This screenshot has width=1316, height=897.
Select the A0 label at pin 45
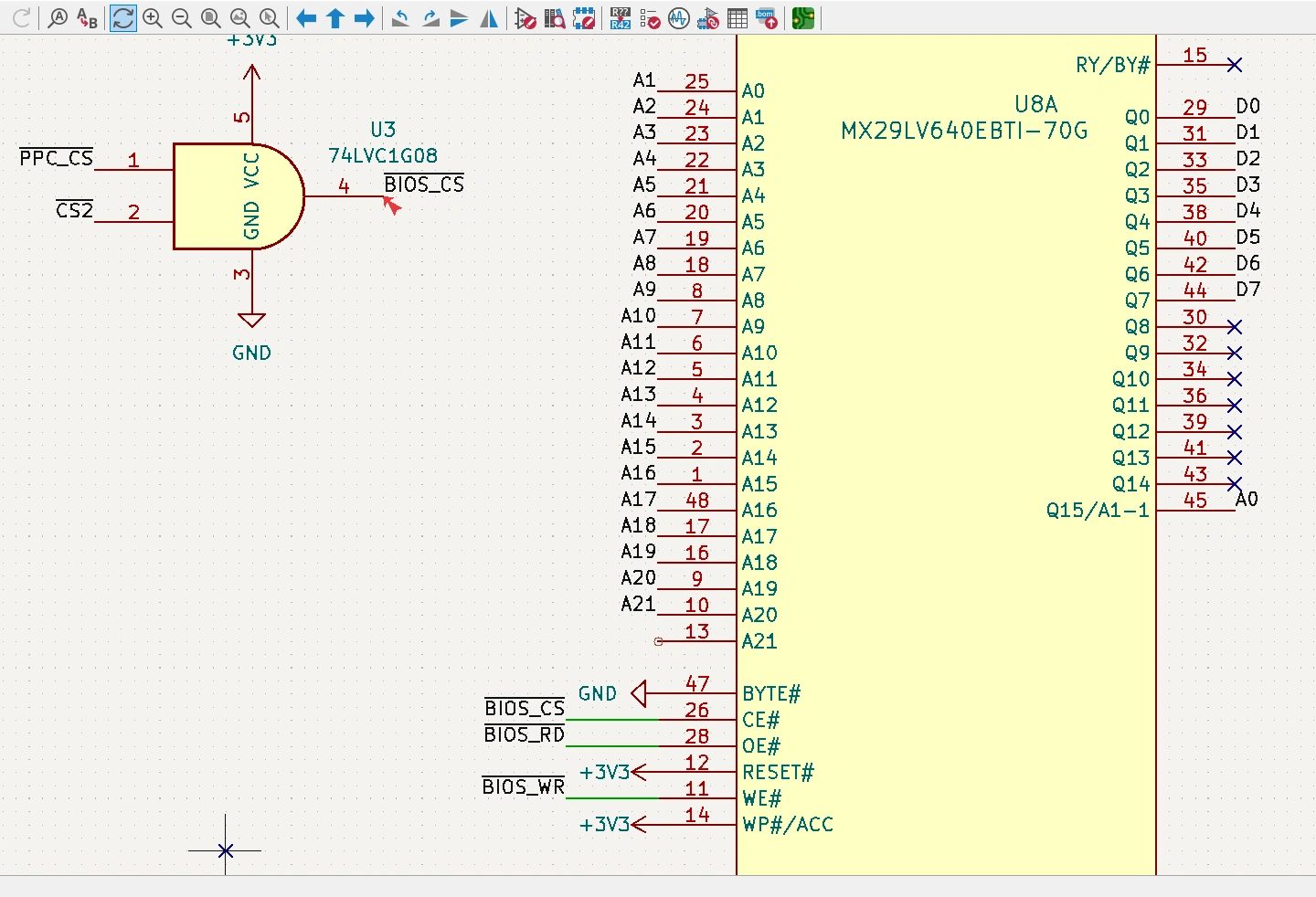click(1247, 500)
